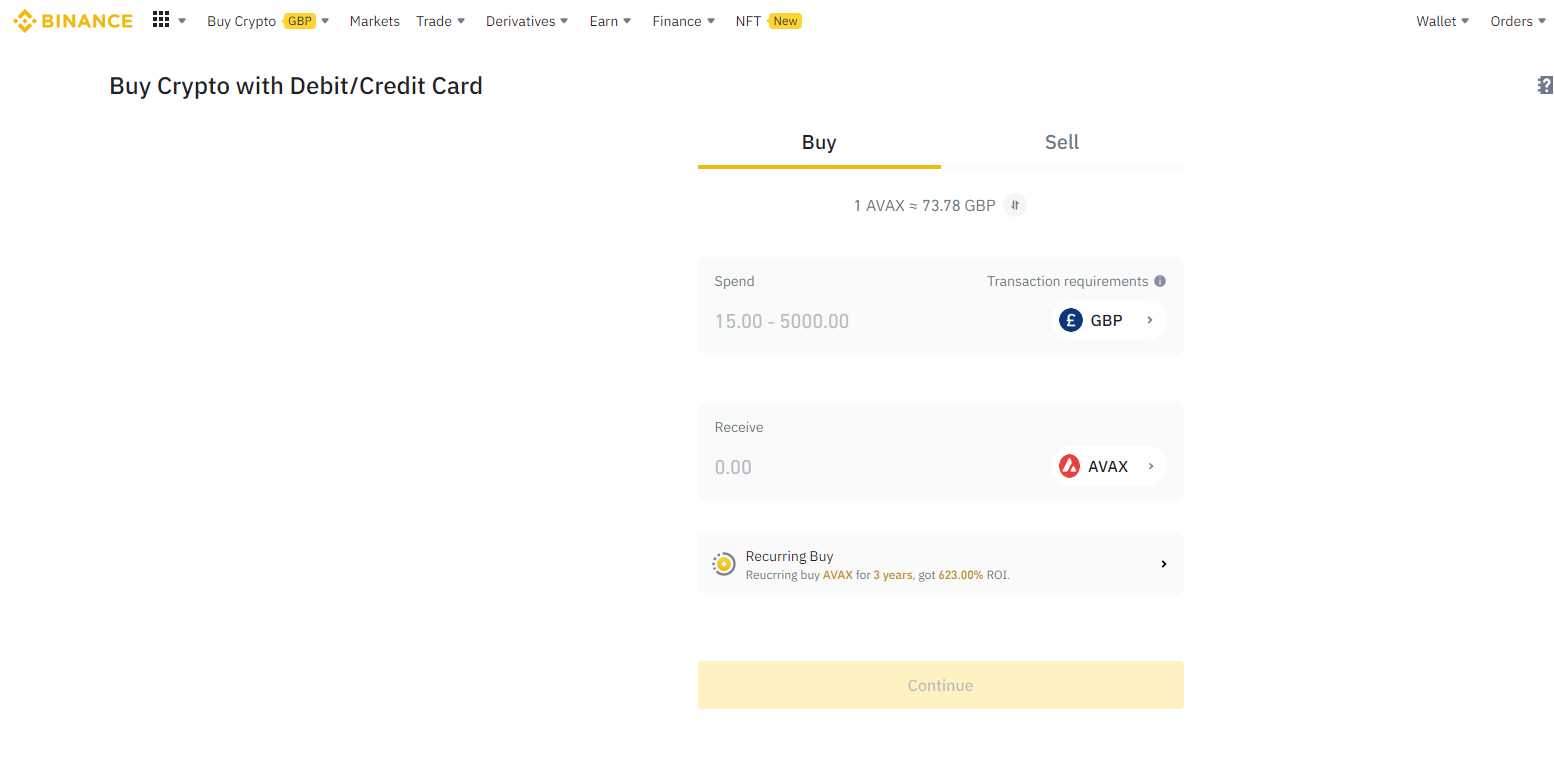Open the Recurring Buy option arrow
Viewport: 1554px width, 759px height.
1163,564
